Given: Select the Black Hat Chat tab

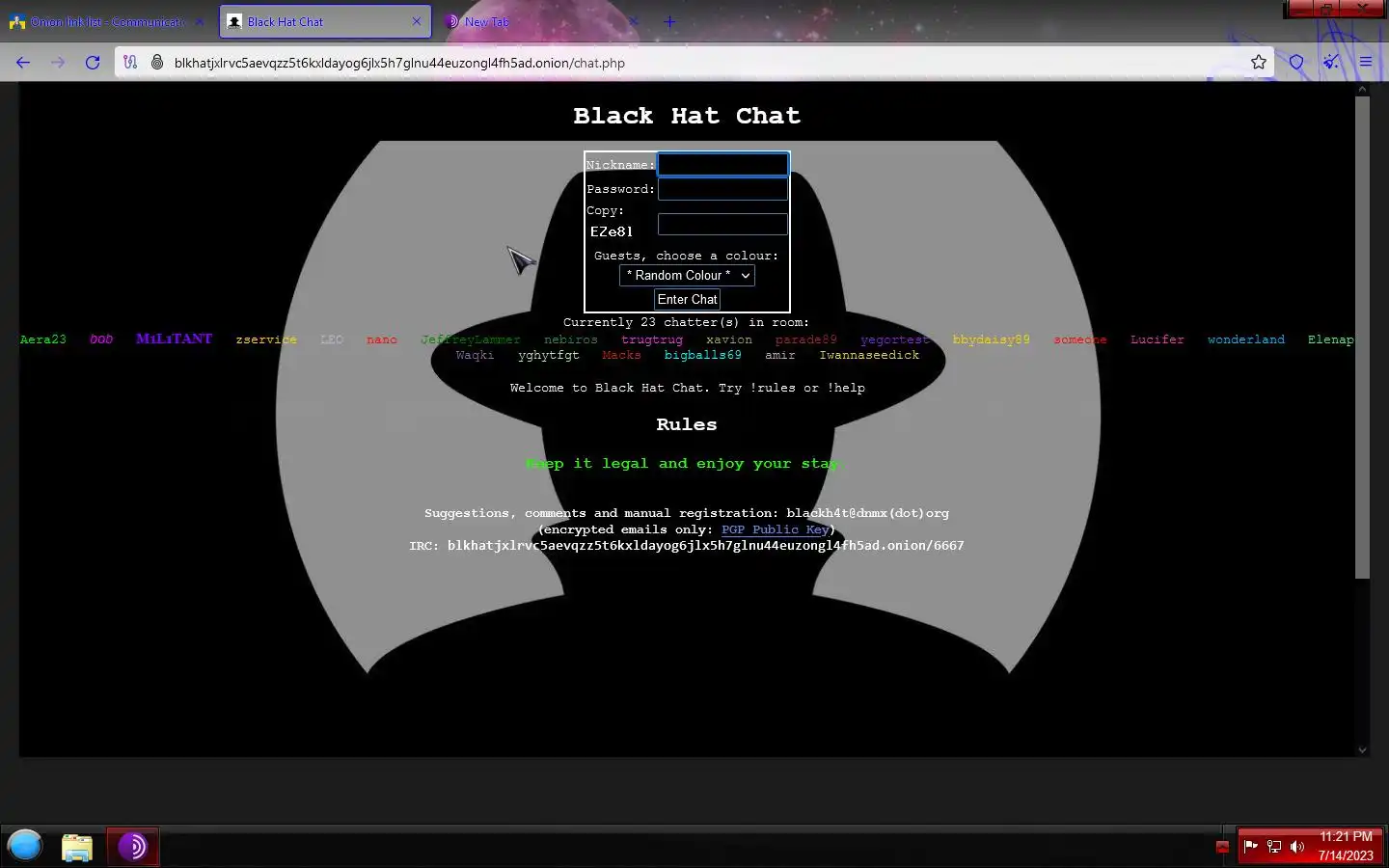Looking at the screenshot, I should click(325, 21).
